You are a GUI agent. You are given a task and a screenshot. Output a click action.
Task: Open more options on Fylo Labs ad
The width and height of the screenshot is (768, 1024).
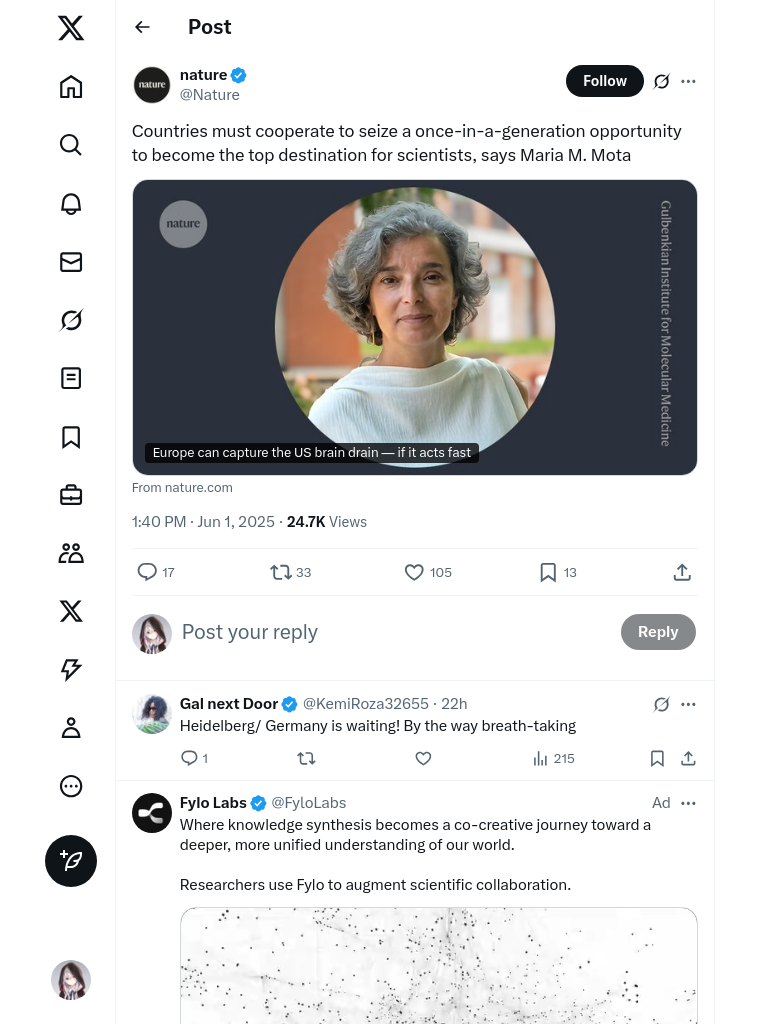688,803
